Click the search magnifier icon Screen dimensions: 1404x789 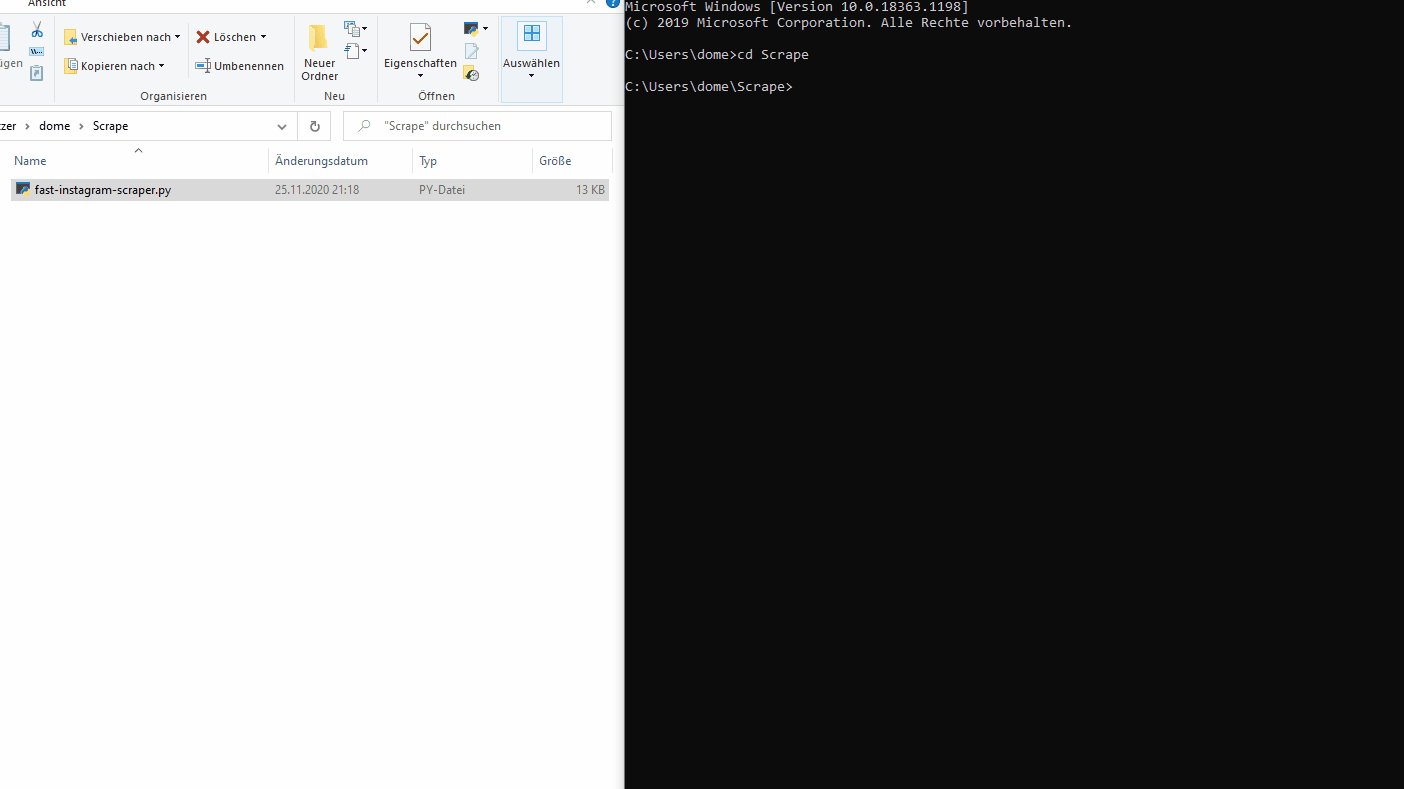point(365,126)
